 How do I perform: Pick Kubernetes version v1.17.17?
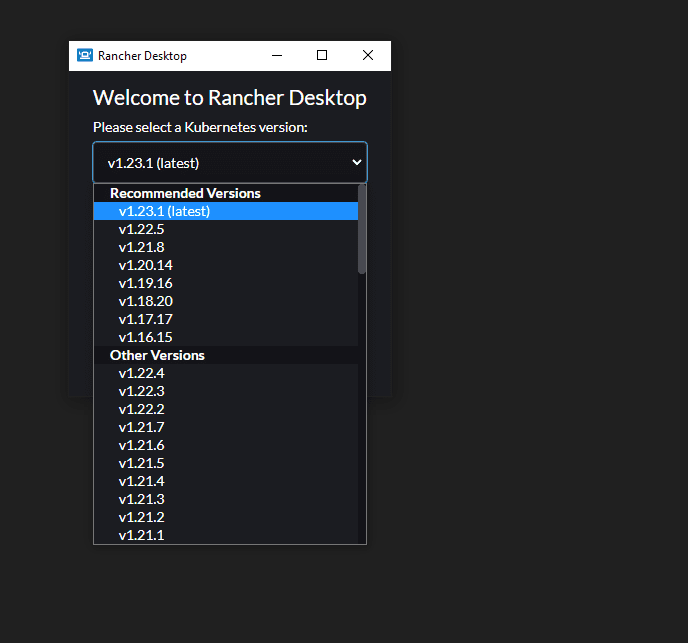click(x=226, y=319)
